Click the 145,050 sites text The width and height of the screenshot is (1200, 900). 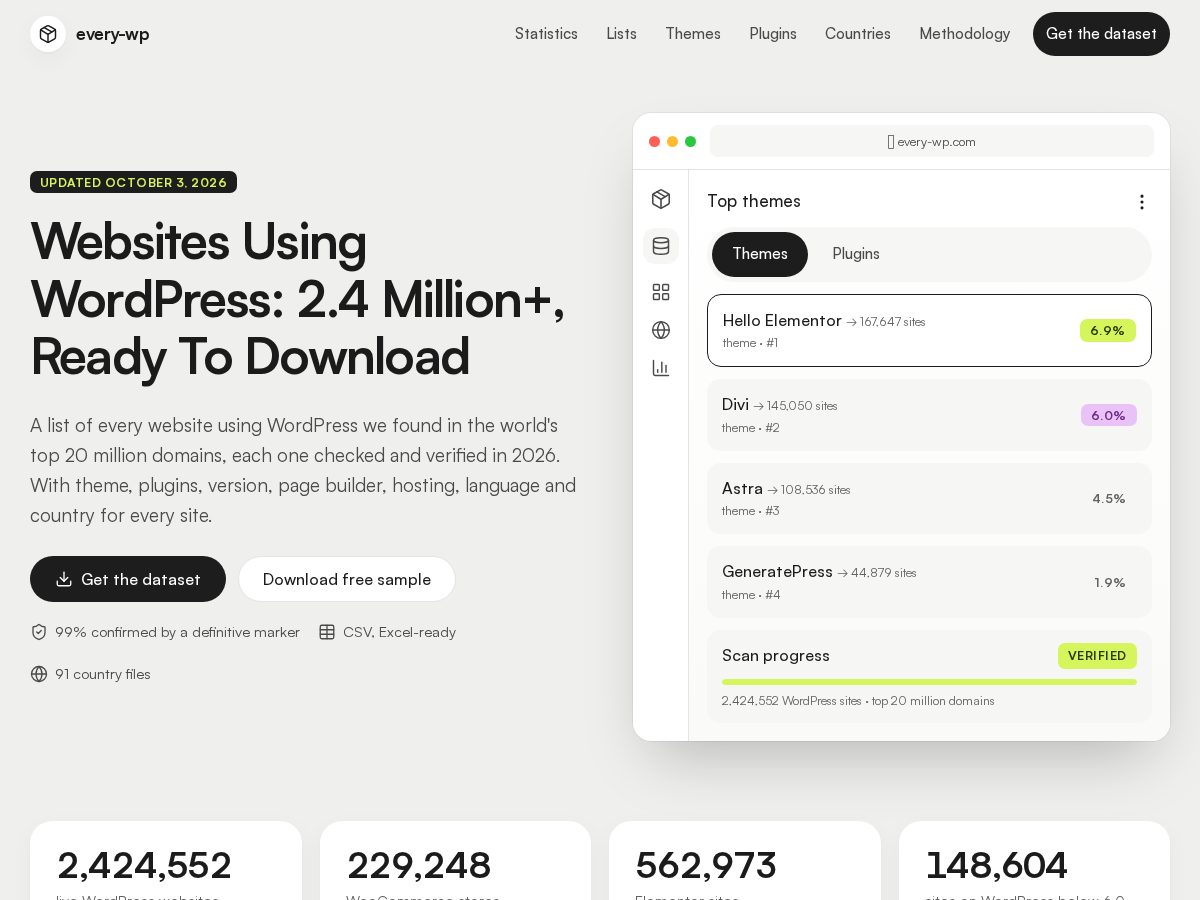(x=795, y=406)
